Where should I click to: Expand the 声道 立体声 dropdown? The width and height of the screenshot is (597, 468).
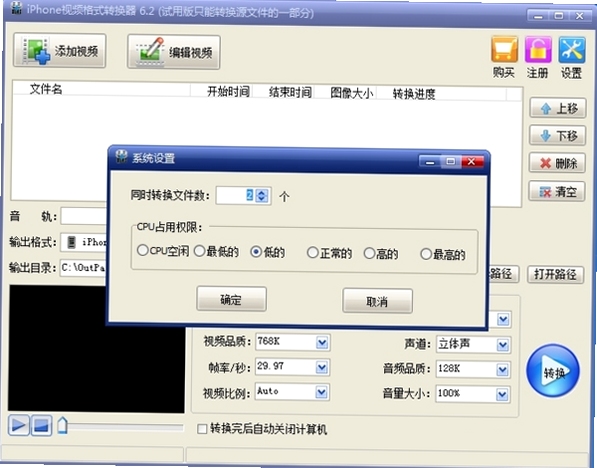pyautogui.click(x=503, y=345)
